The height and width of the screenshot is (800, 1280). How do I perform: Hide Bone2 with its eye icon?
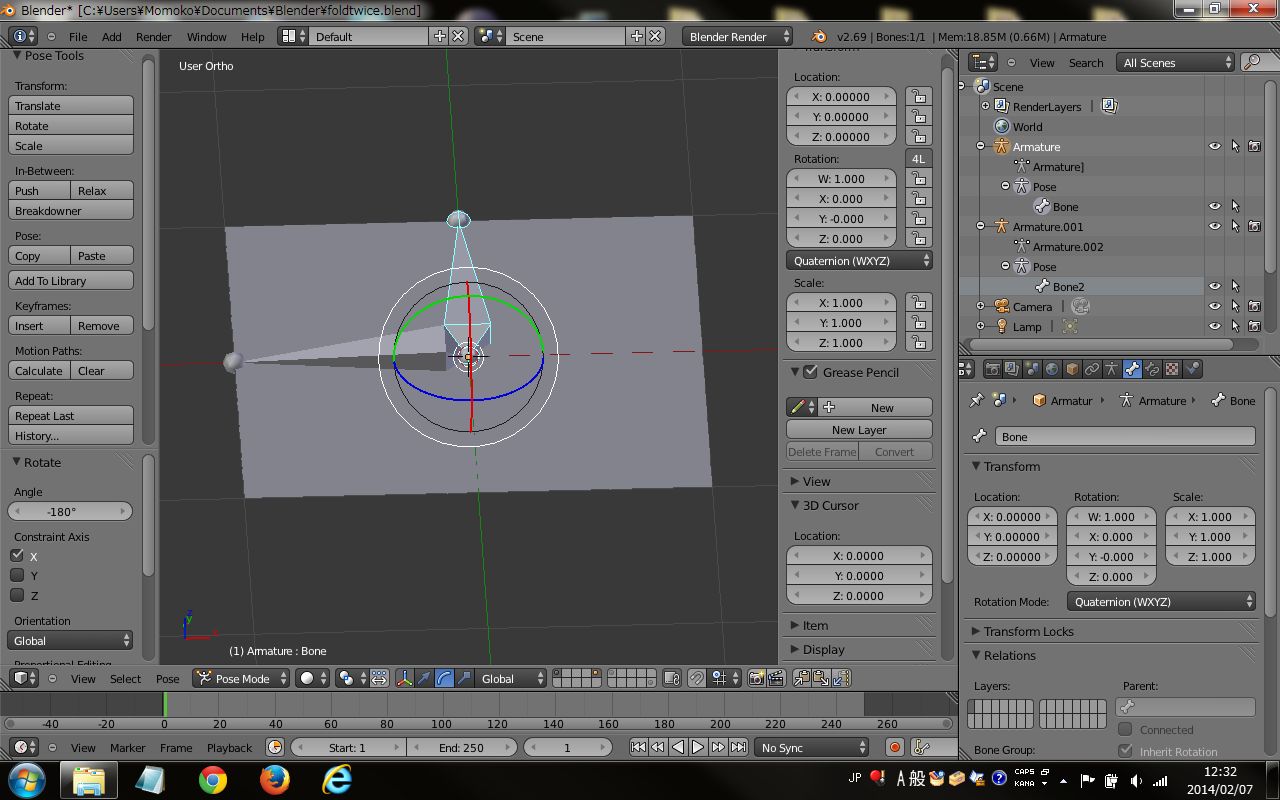(1215, 286)
